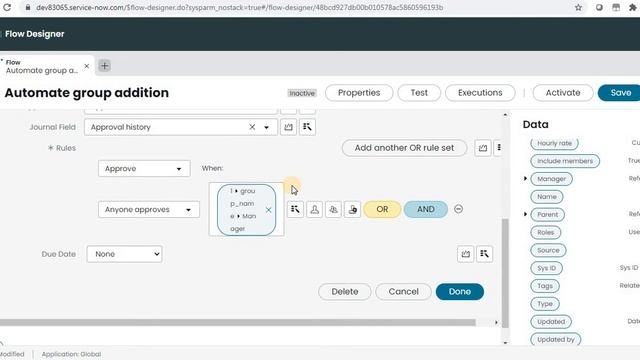Add a user approver icon
Viewport: 640px width, 360px height.
tap(314, 209)
